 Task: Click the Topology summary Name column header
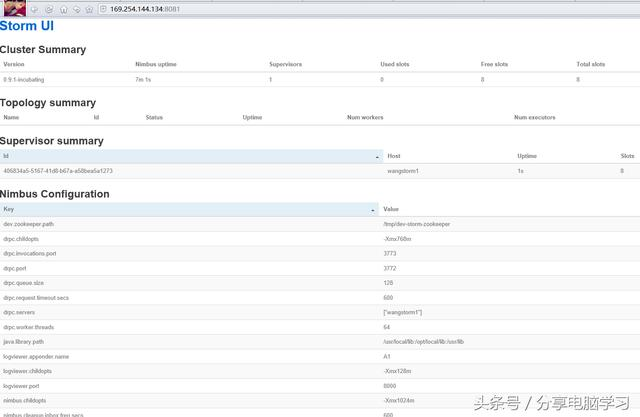pos(11,117)
